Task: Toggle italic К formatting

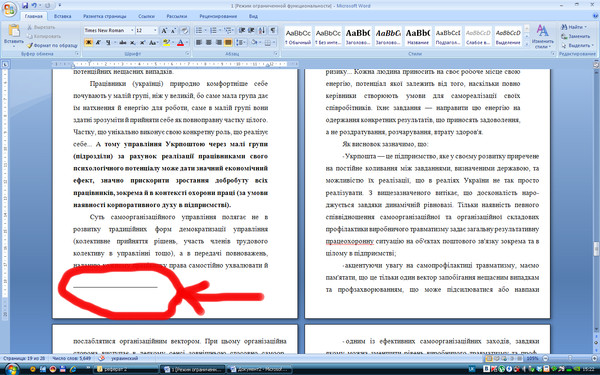Action: pyautogui.click(x=98, y=42)
